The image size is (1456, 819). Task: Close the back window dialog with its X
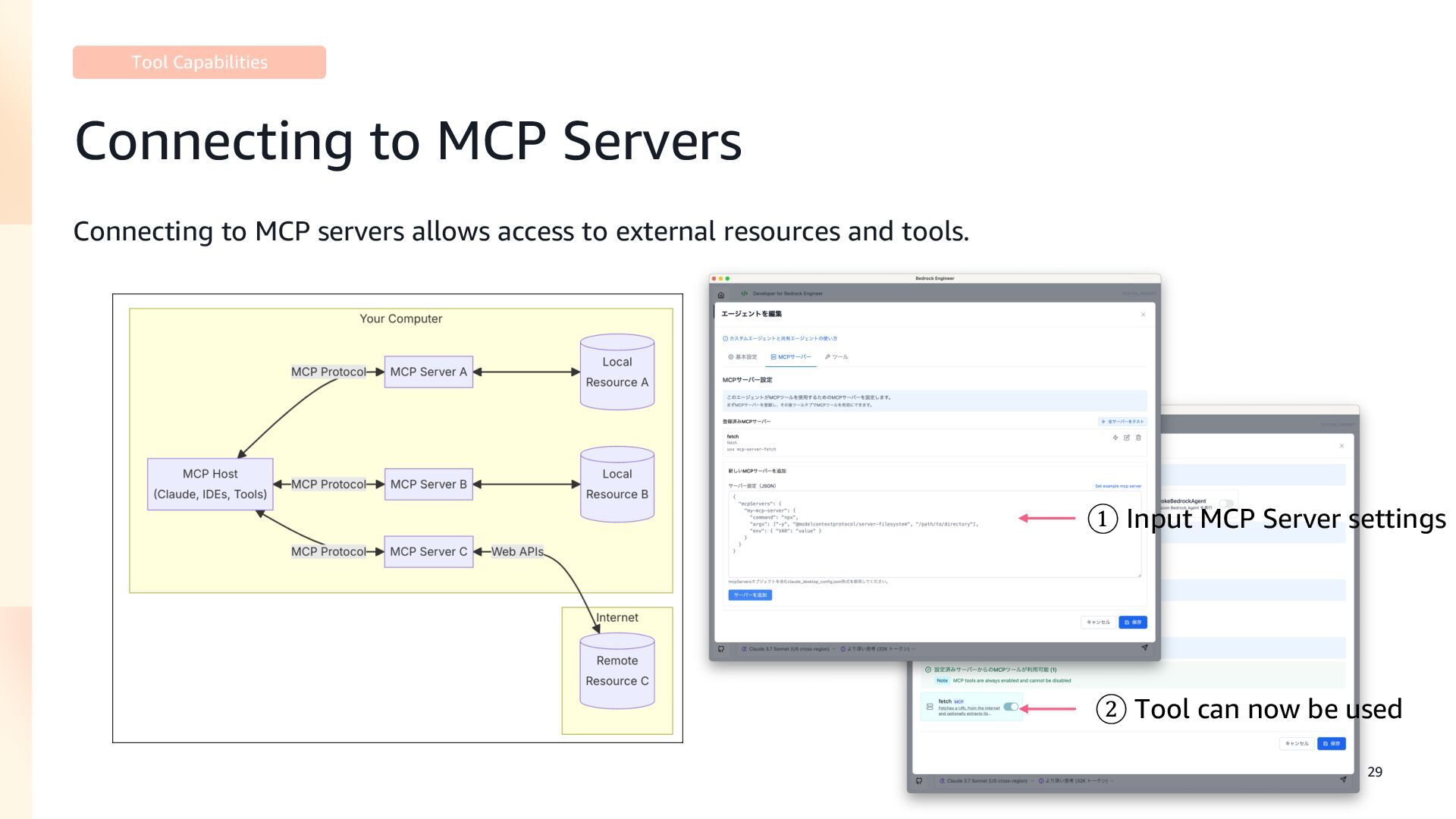(x=1341, y=446)
